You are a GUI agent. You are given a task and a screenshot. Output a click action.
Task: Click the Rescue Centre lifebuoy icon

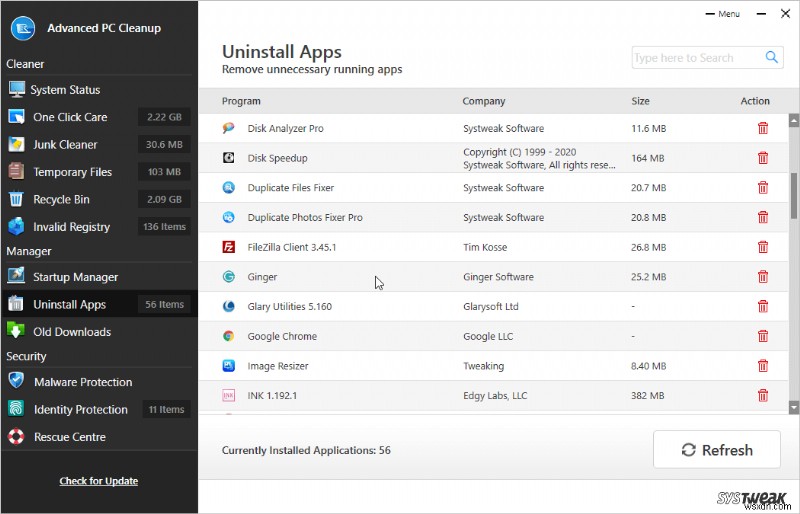[16, 436]
